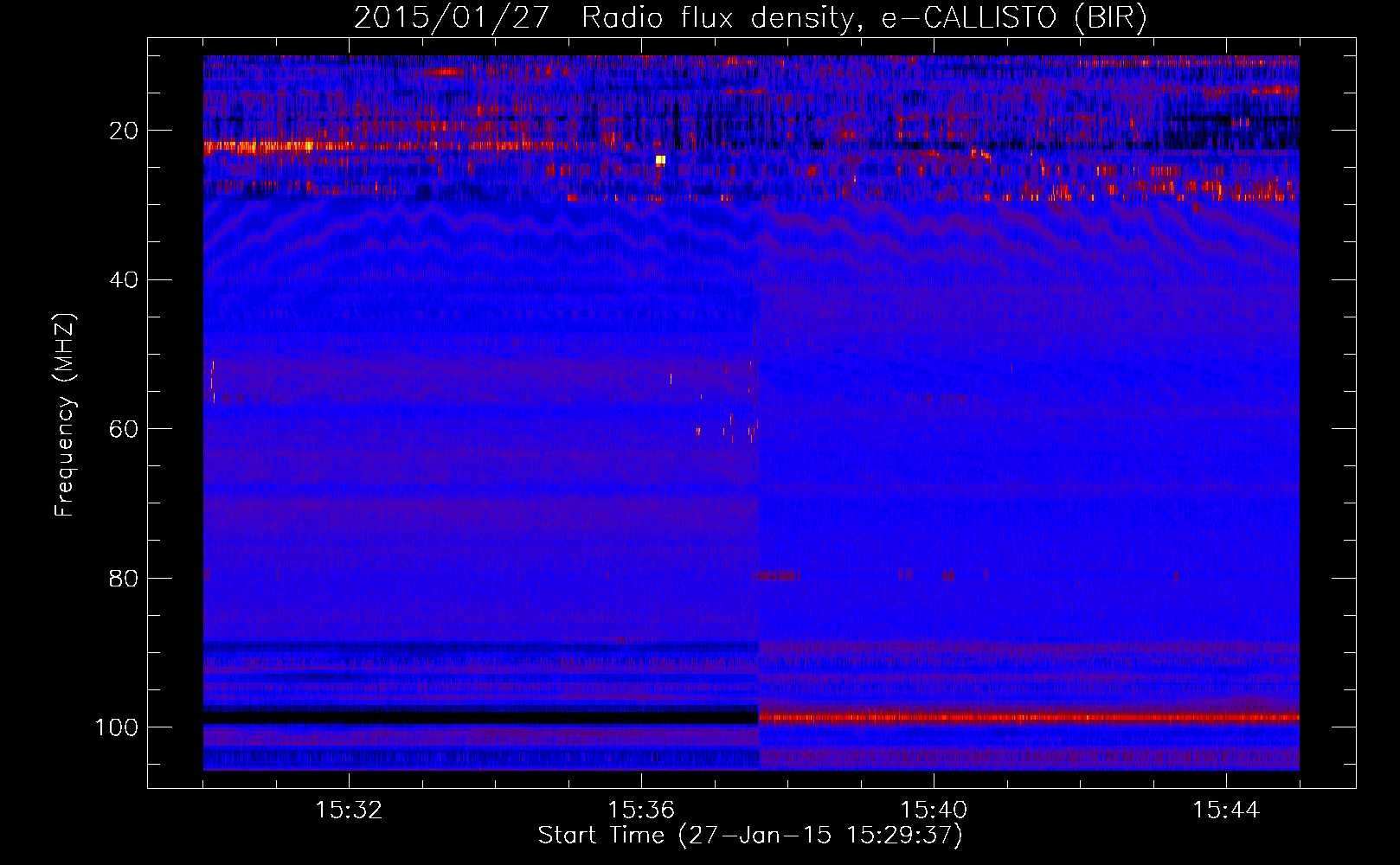Click the 15:36 time tick label
1400x865 pixels.
pos(641,811)
